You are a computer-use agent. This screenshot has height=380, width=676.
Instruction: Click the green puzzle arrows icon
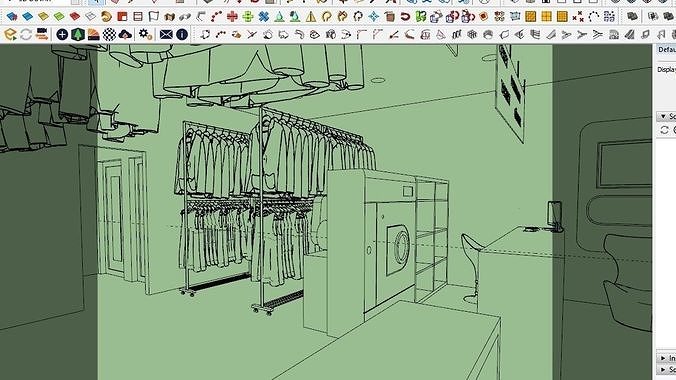tap(421, 17)
